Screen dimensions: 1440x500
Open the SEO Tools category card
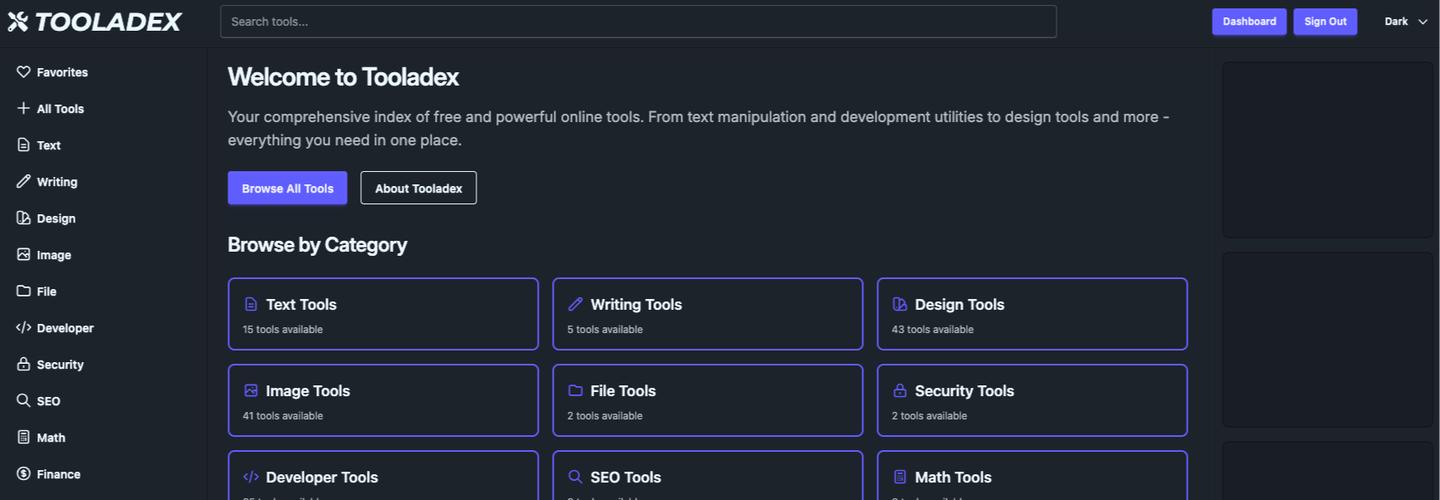pyautogui.click(x=708, y=476)
